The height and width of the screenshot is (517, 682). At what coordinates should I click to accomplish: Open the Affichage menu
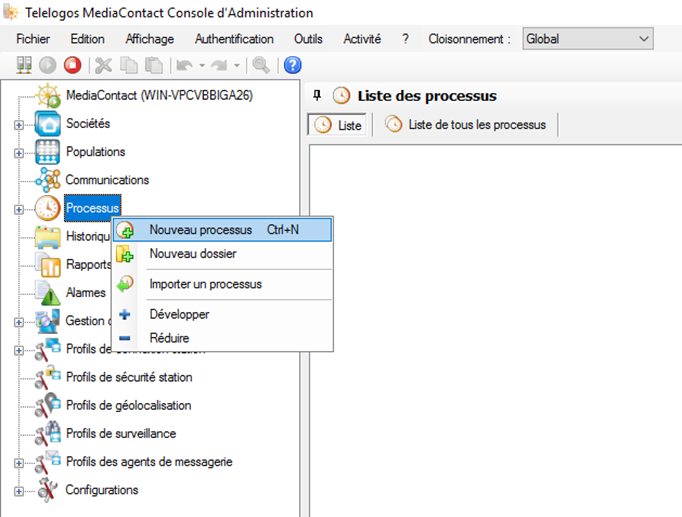150,39
